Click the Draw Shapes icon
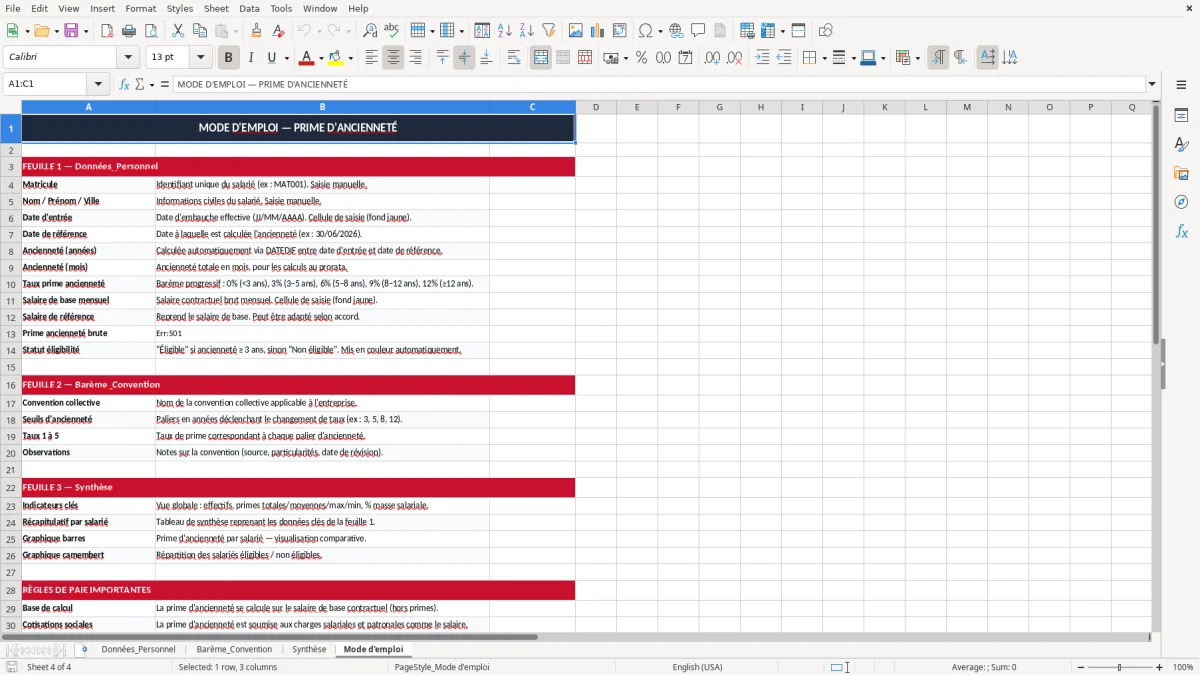 [826, 31]
